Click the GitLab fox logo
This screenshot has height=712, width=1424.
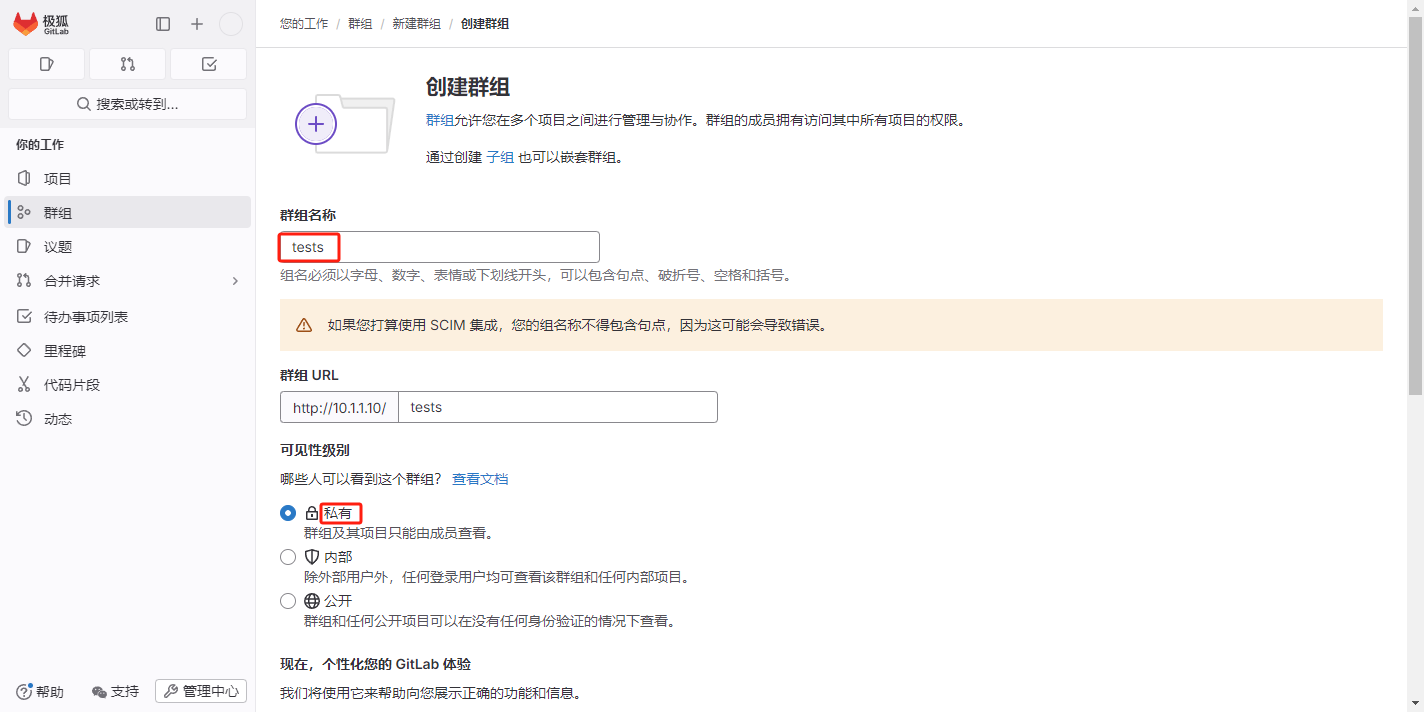(x=26, y=24)
